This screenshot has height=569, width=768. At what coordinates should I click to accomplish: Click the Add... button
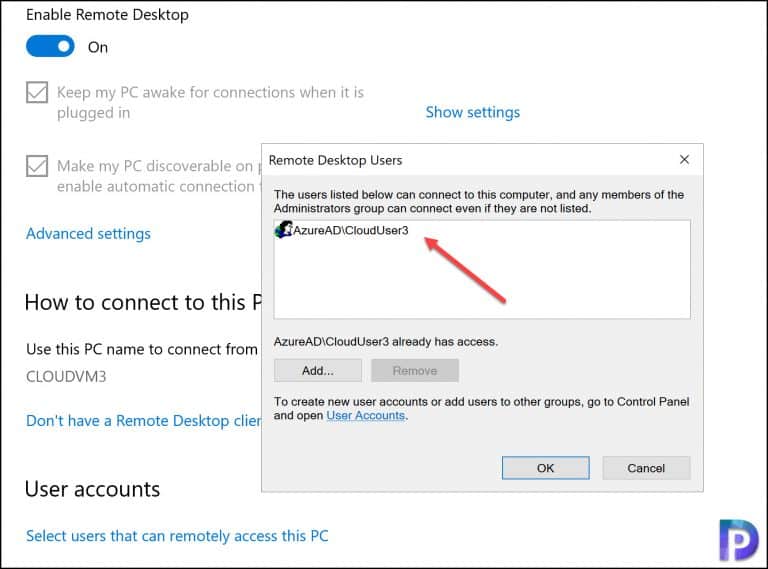point(318,371)
